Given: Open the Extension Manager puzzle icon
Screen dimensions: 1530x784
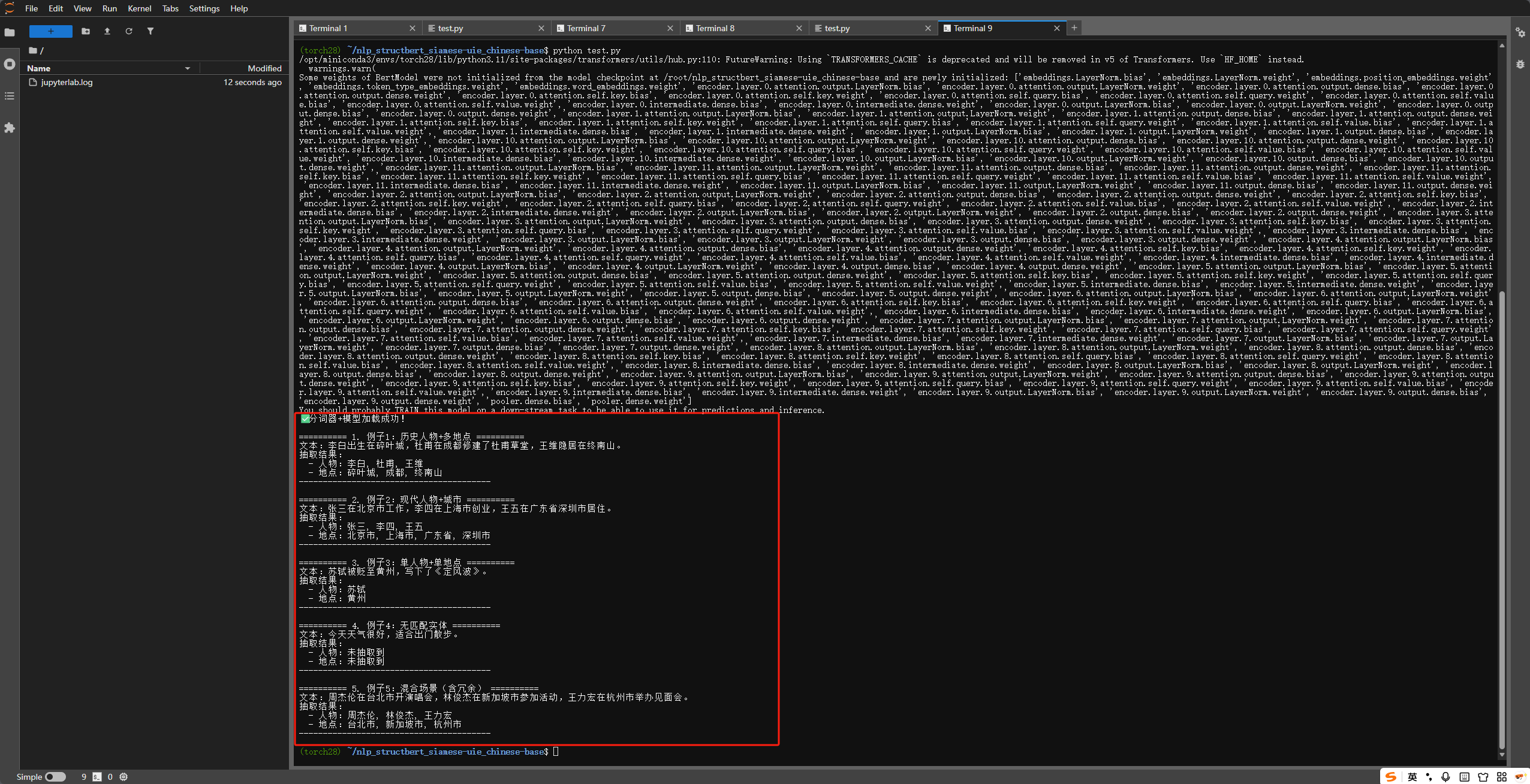Looking at the screenshot, I should point(10,128).
